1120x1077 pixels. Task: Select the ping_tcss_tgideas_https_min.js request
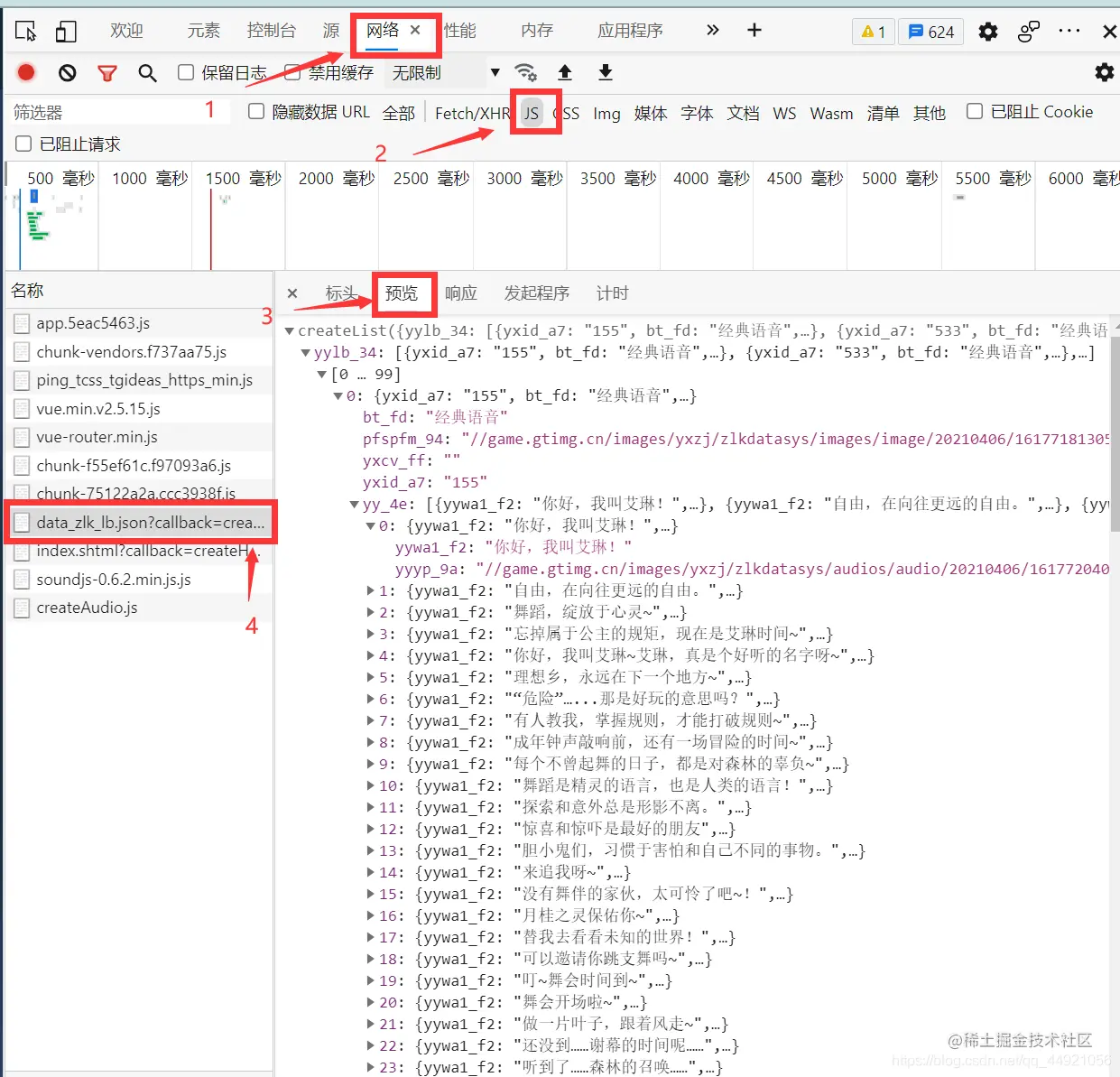click(141, 380)
